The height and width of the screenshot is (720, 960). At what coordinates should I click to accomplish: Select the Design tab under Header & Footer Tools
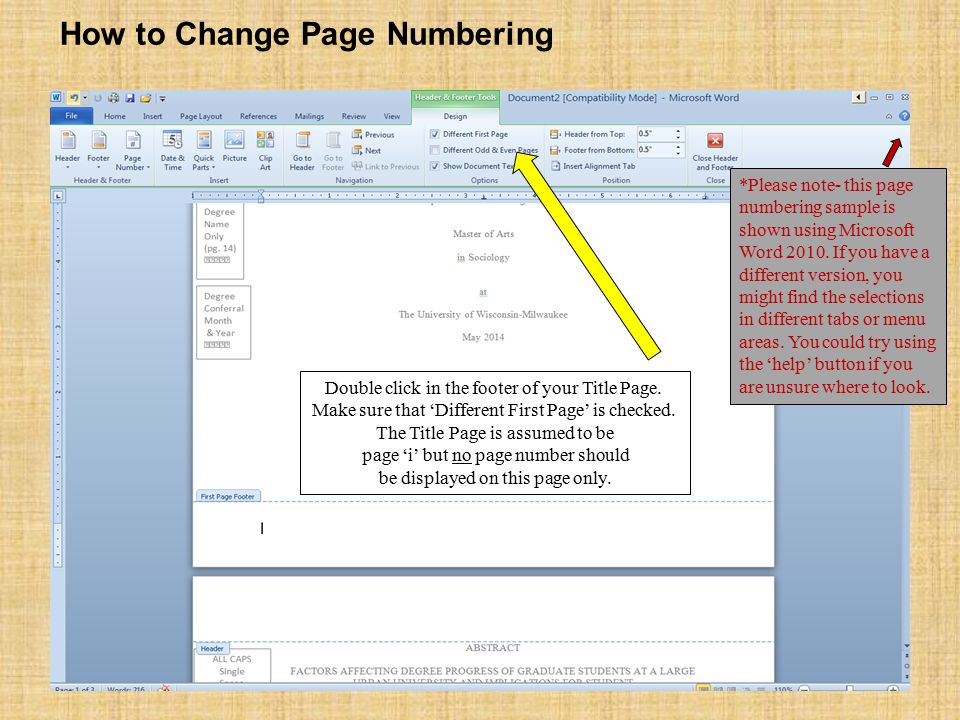point(456,116)
